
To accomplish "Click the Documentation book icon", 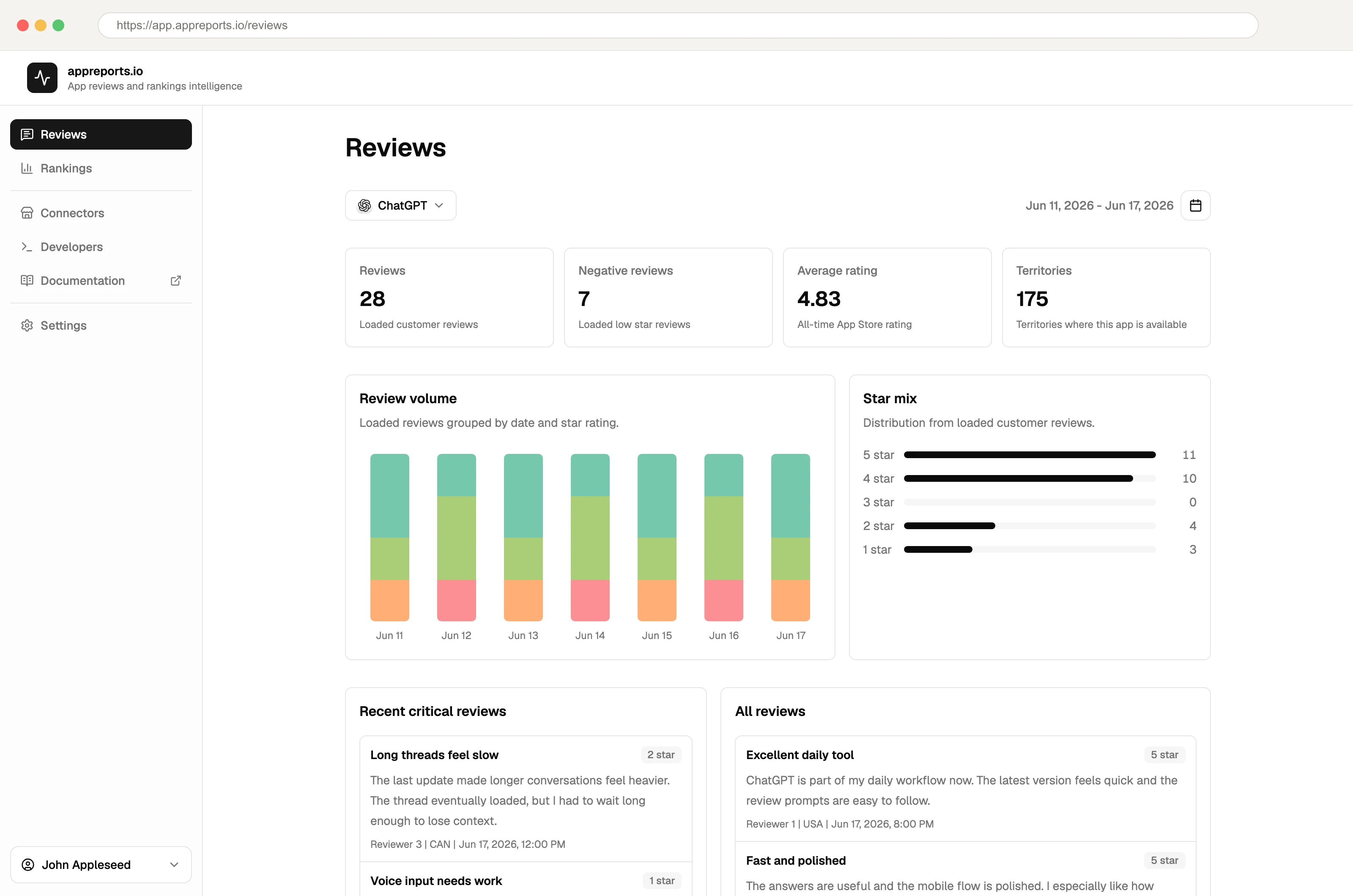I will tap(27, 280).
